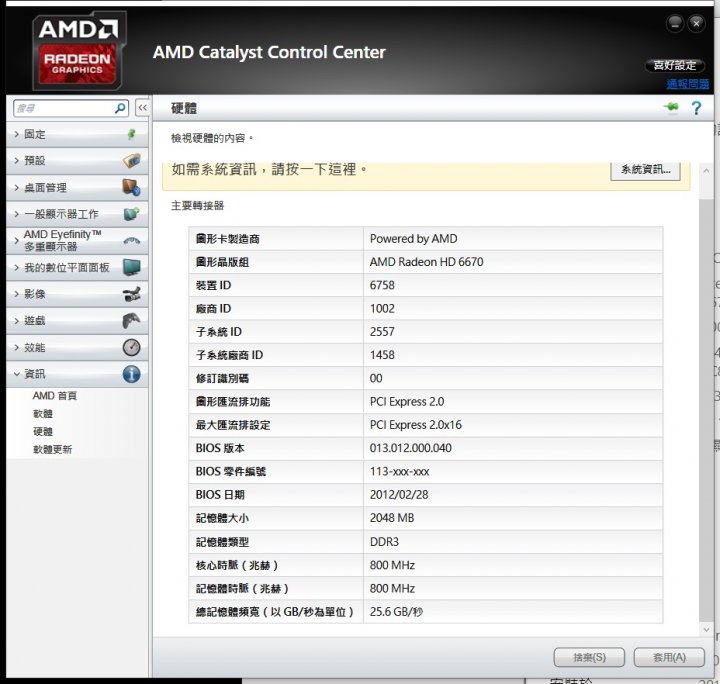Screen dimensions: 720x684
Task: Click the scrollbar up arrow
Action: [x=706, y=171]
